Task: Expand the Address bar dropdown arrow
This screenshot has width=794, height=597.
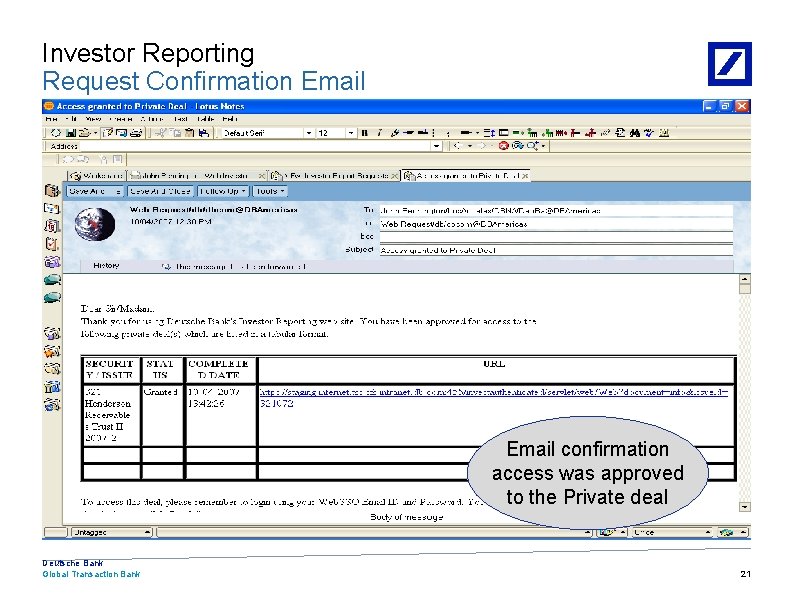Action: click(436, 146)
